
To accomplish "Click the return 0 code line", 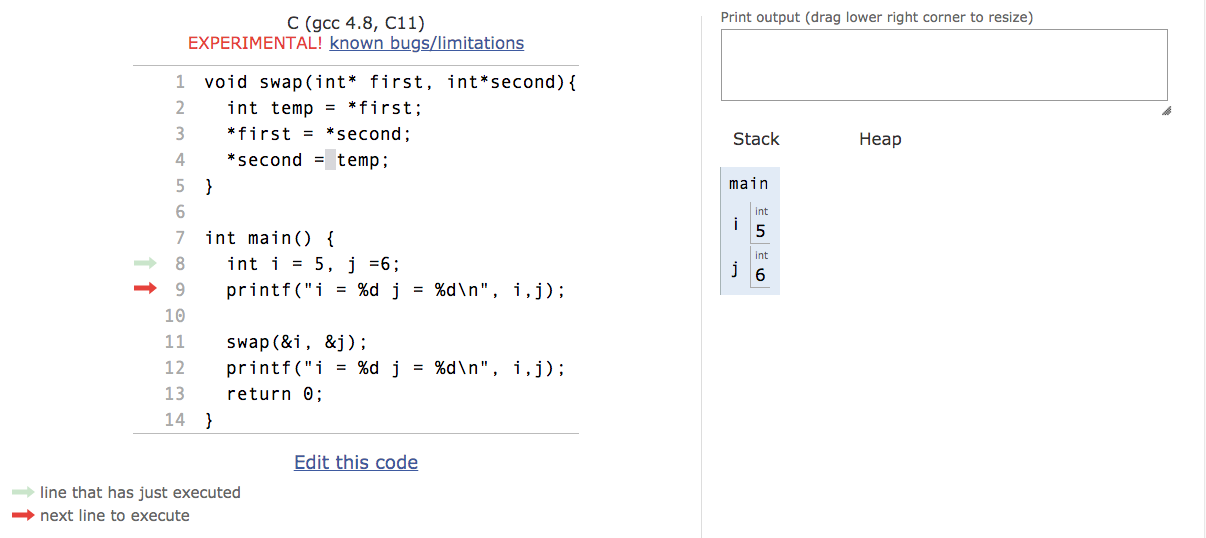I will (x=275, y=394).
